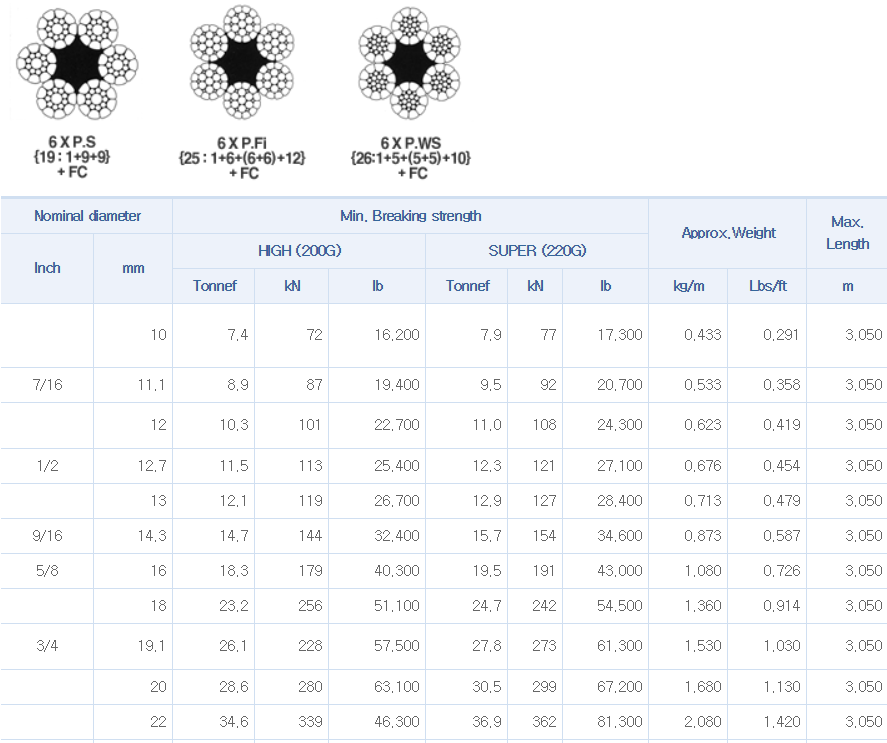Click the '61,300' lb value

(619, 646)
